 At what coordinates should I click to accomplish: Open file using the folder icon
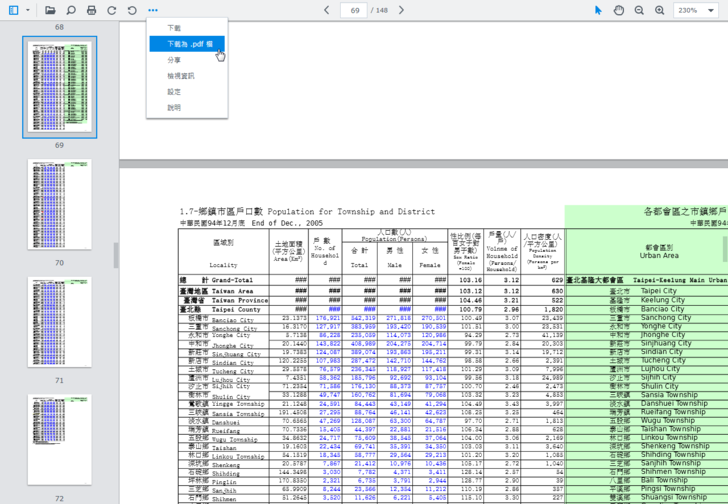(50, 10)
